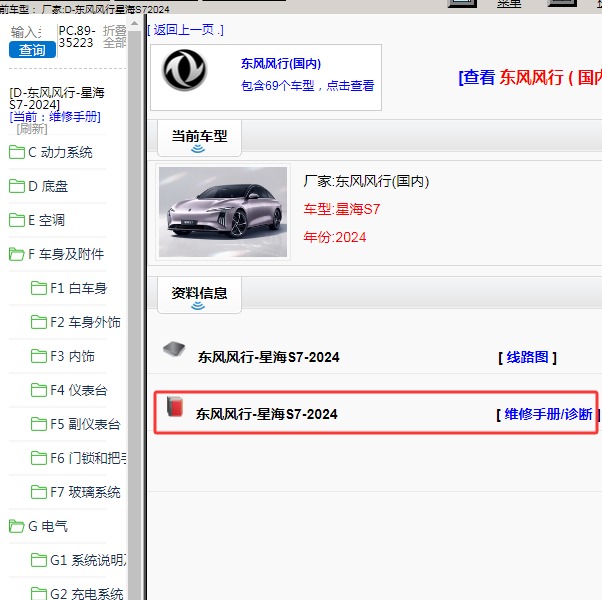Screen dimensions: 602x600
Task: Click folder icon beside F2 车身外饰
Action: click(x=39, y=321)
